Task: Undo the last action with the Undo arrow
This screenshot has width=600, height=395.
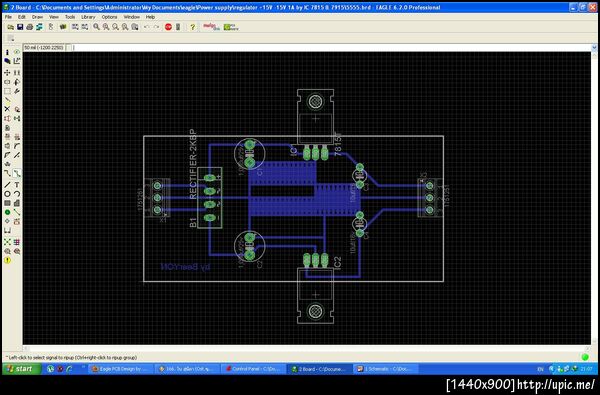Action: click(x=147, y=27)
